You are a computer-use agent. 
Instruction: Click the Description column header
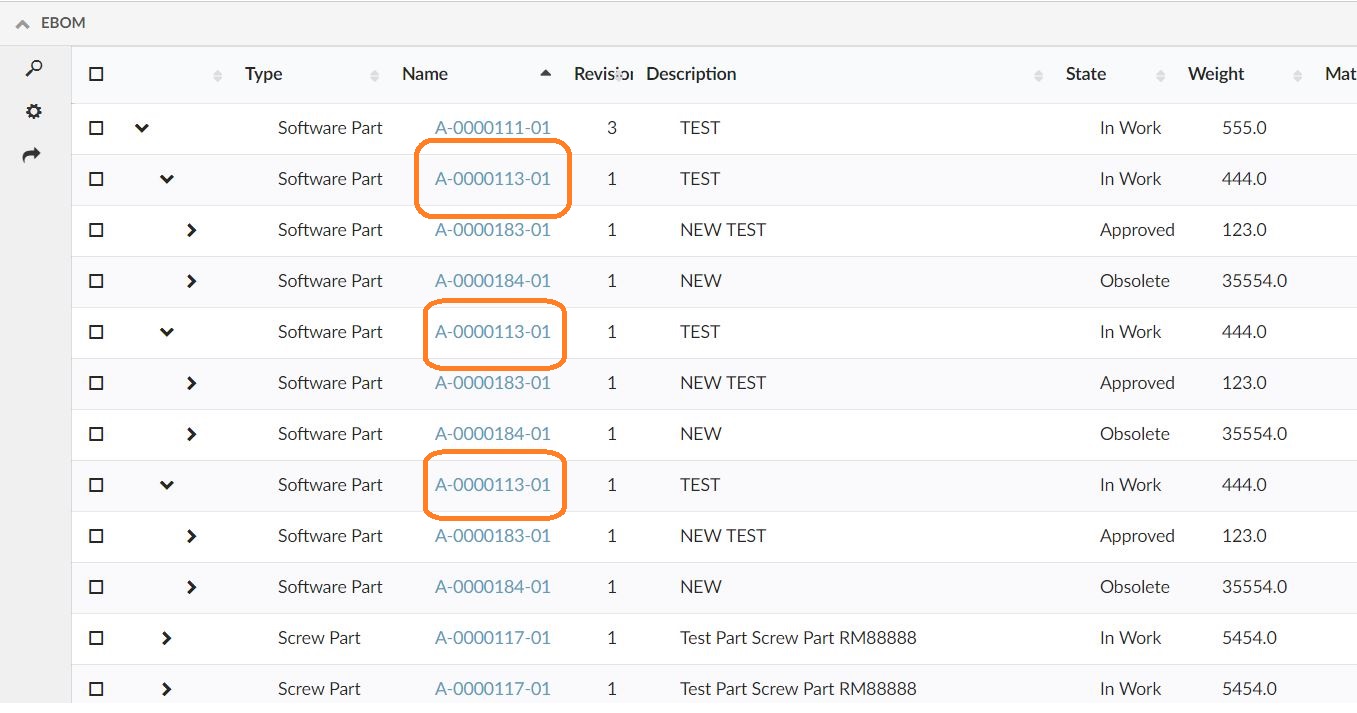coord(691,74)
